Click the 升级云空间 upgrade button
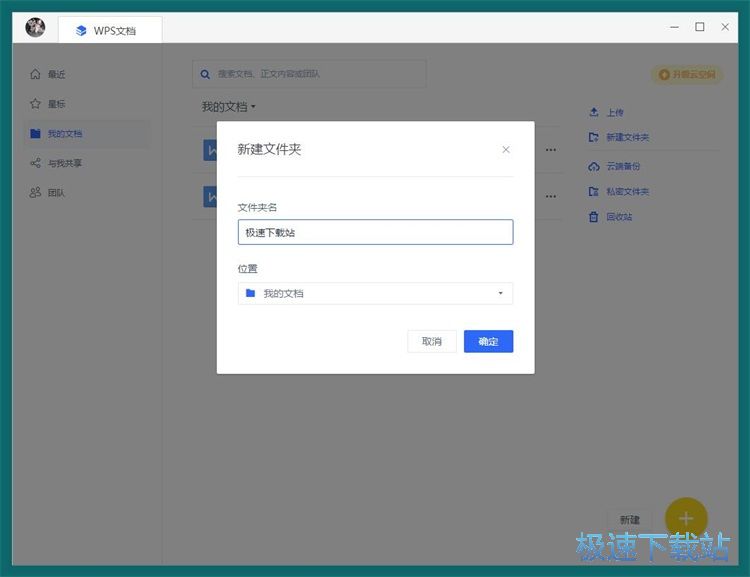Screen dimensions: 750x577 click(687, 75)
